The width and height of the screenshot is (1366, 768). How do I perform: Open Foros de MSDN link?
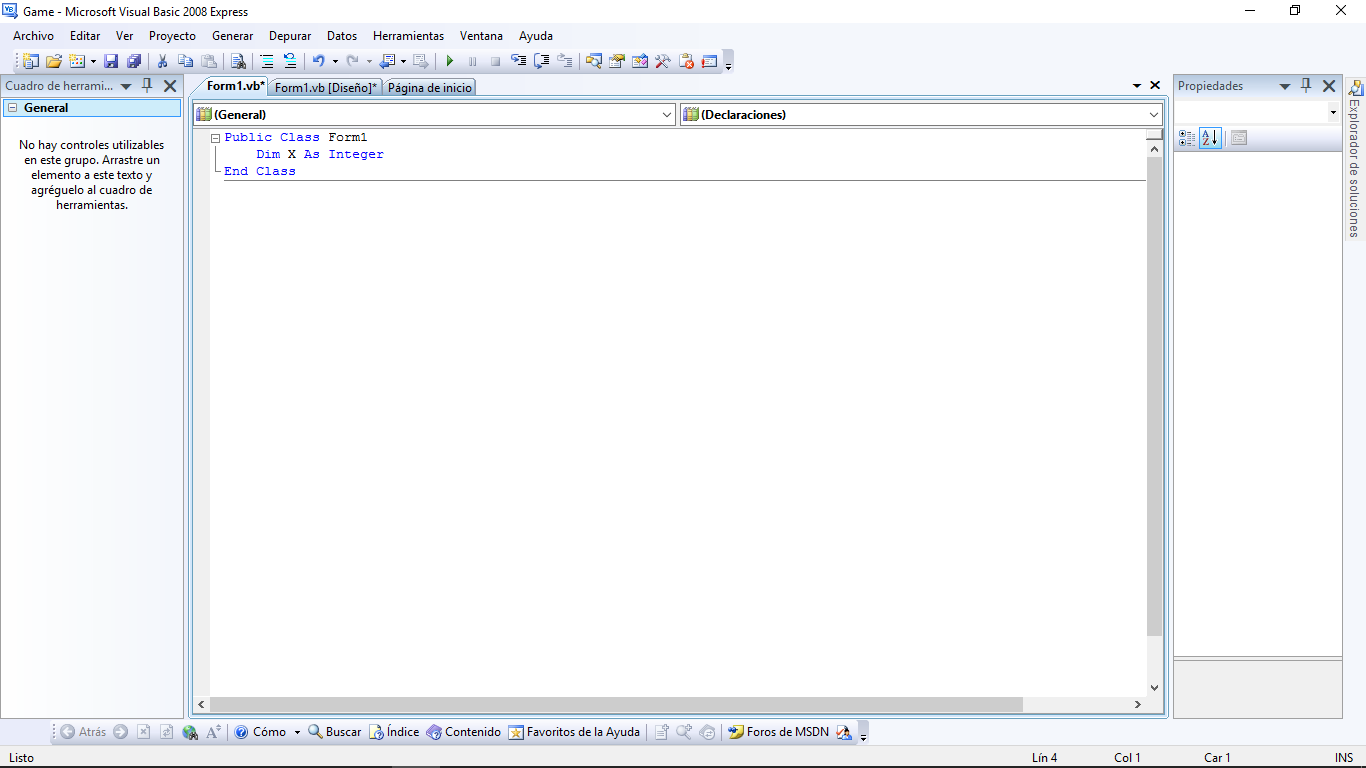[778, 732]
